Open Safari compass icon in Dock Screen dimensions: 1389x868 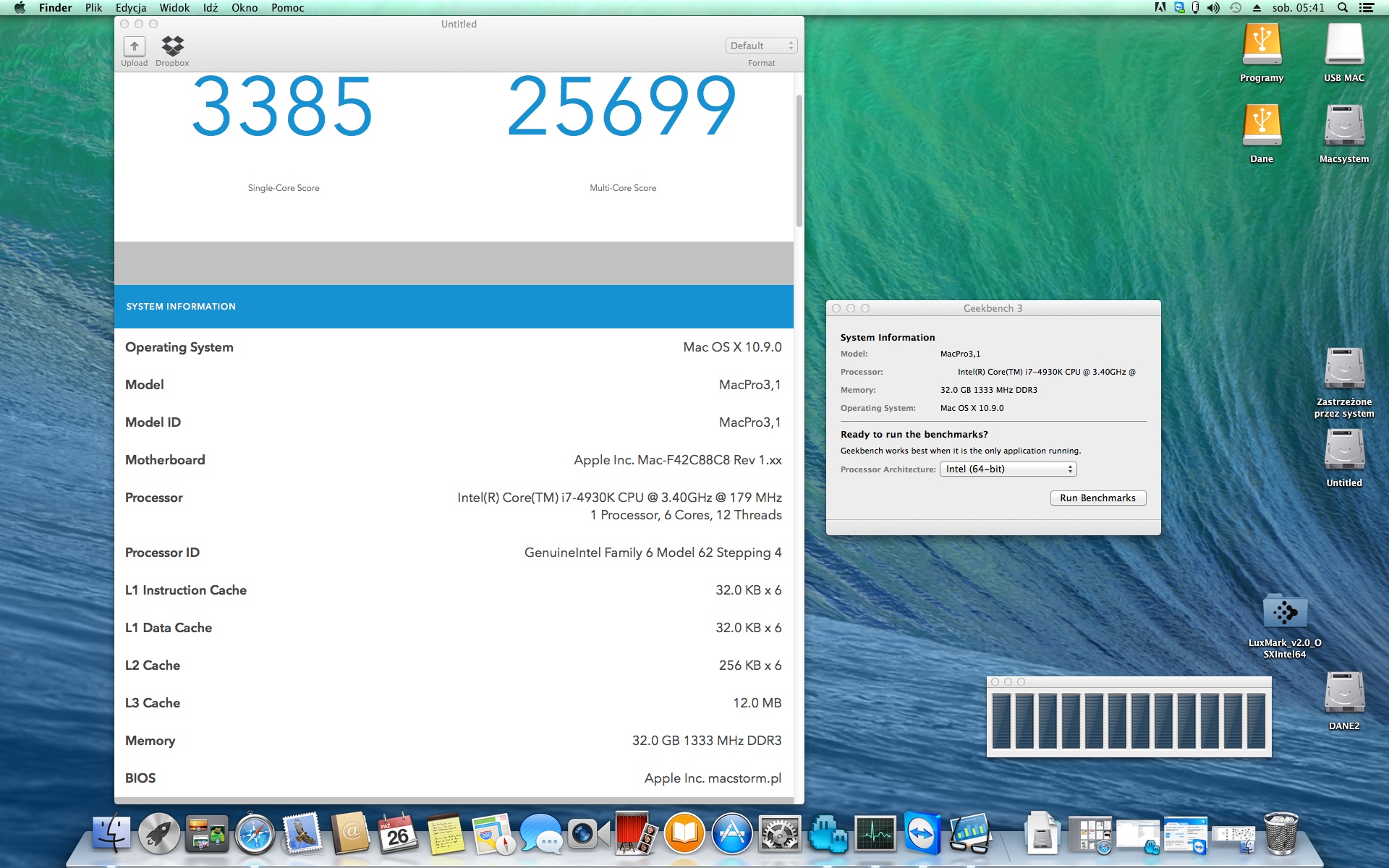(x=255, y=833)
